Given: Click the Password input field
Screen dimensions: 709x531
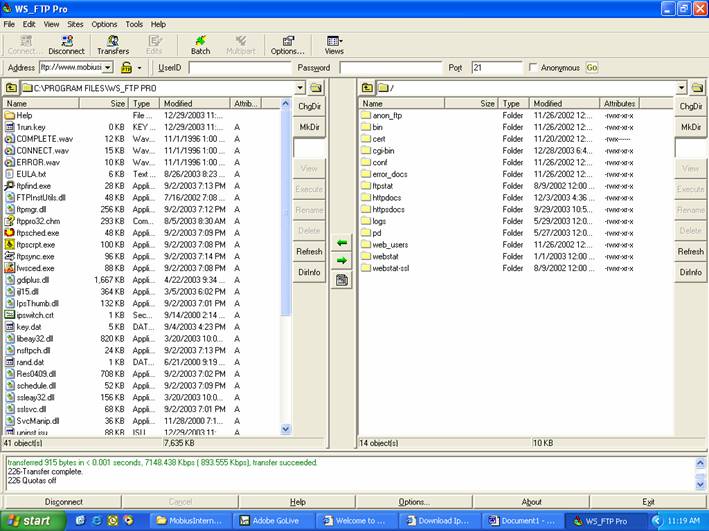Looking at the screenshot, I should click(391, 68).
